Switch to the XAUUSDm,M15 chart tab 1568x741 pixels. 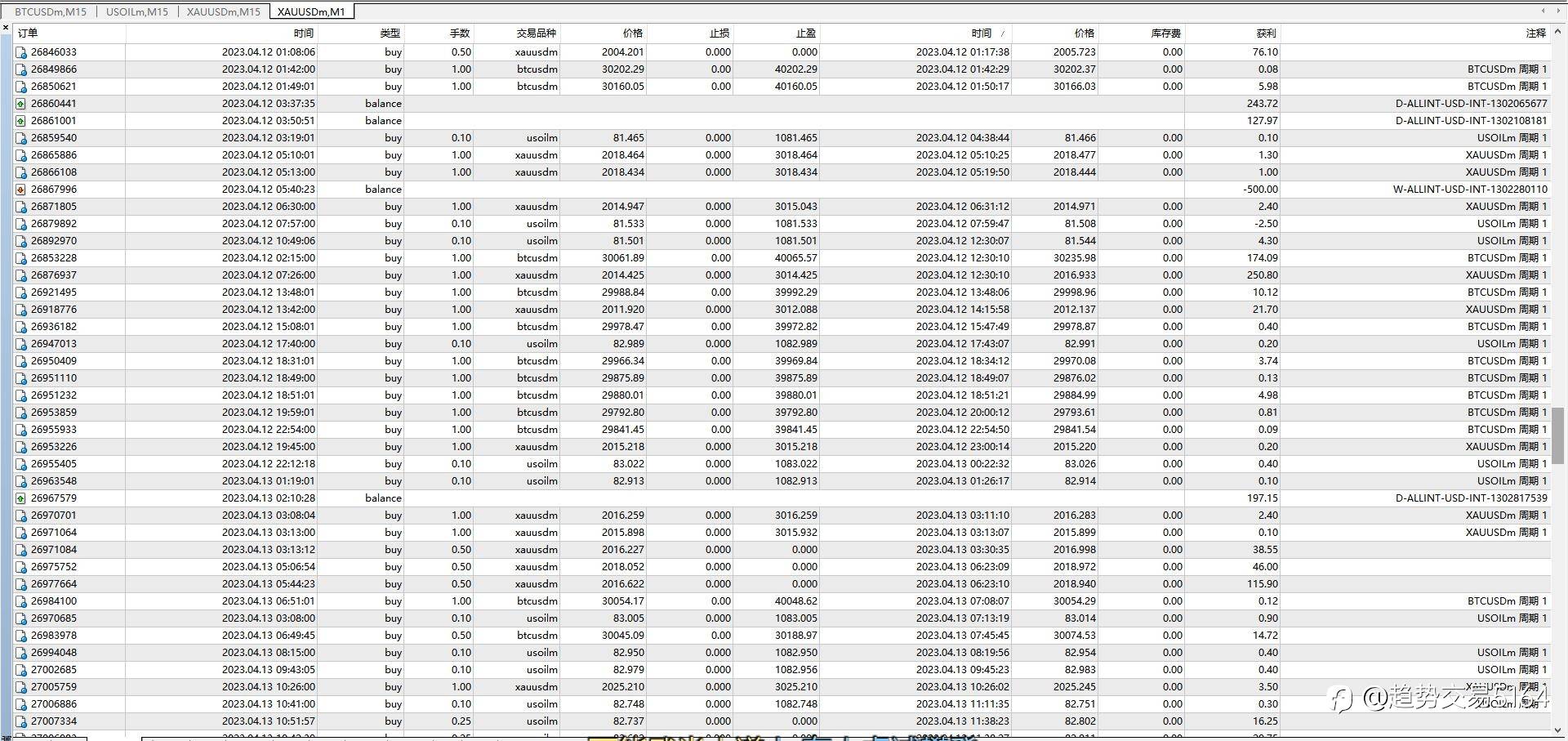224,11
